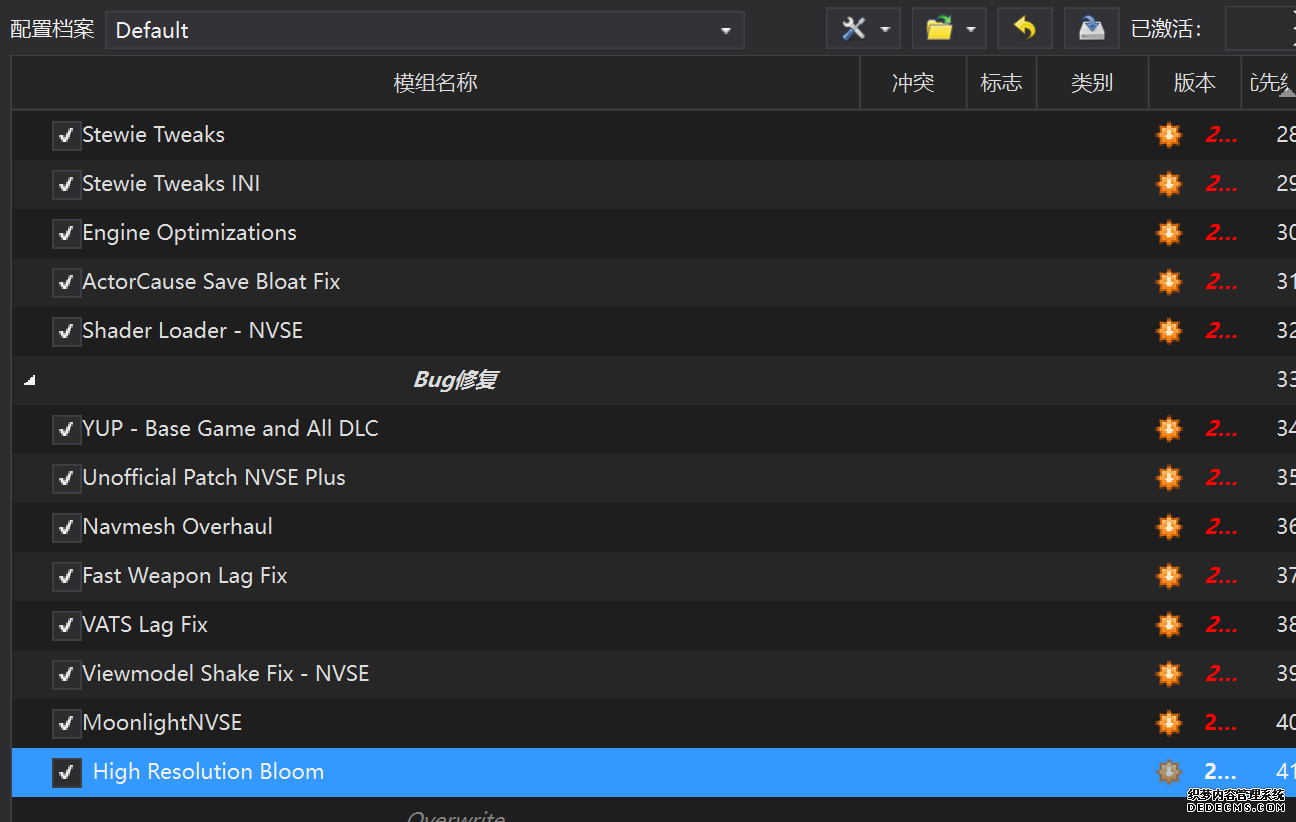Expand the dropdown arrow beside the folder icon
This screenshot has height=822, width=1296.
(971, 30)
